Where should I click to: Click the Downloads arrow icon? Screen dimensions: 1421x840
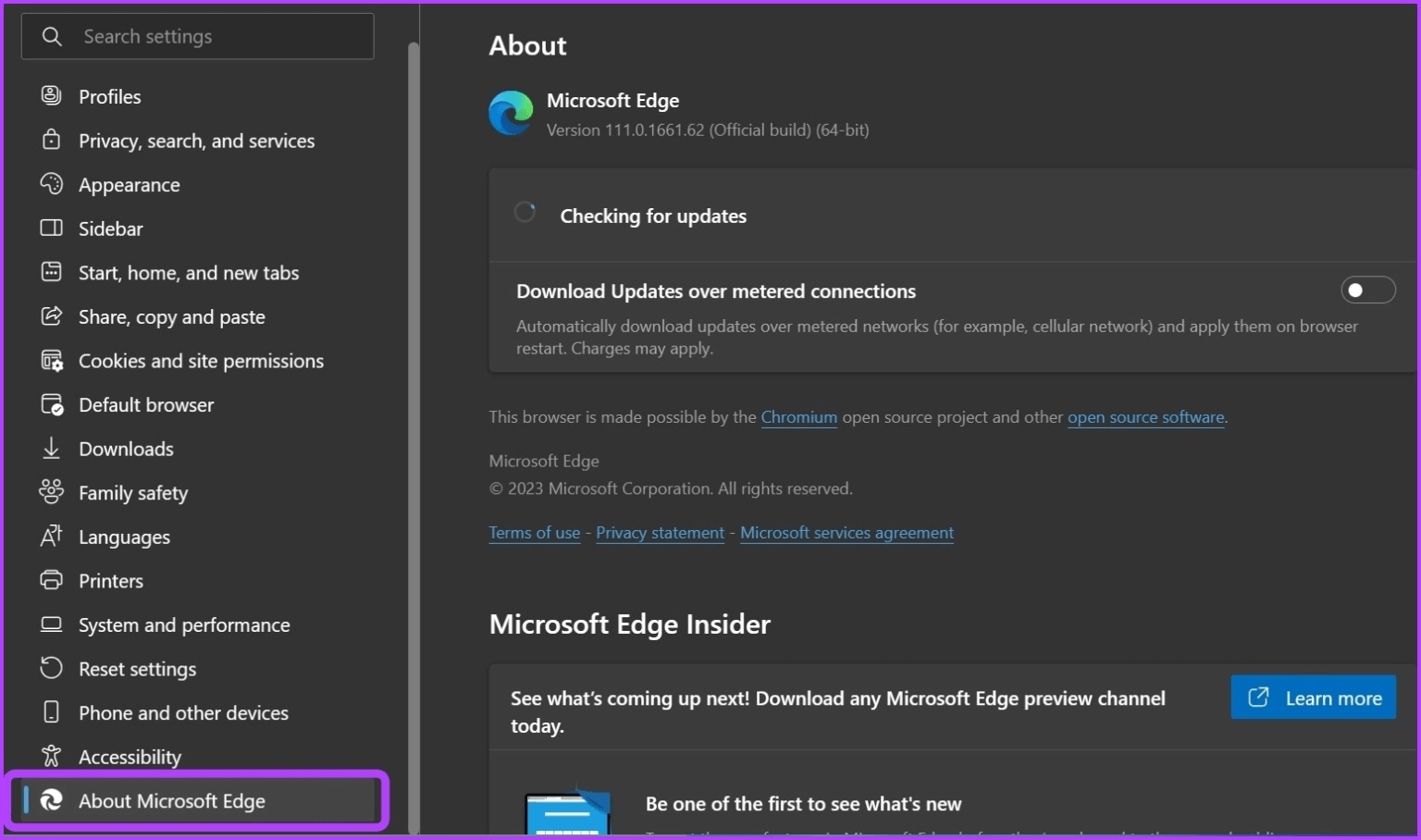coord(51,449)
